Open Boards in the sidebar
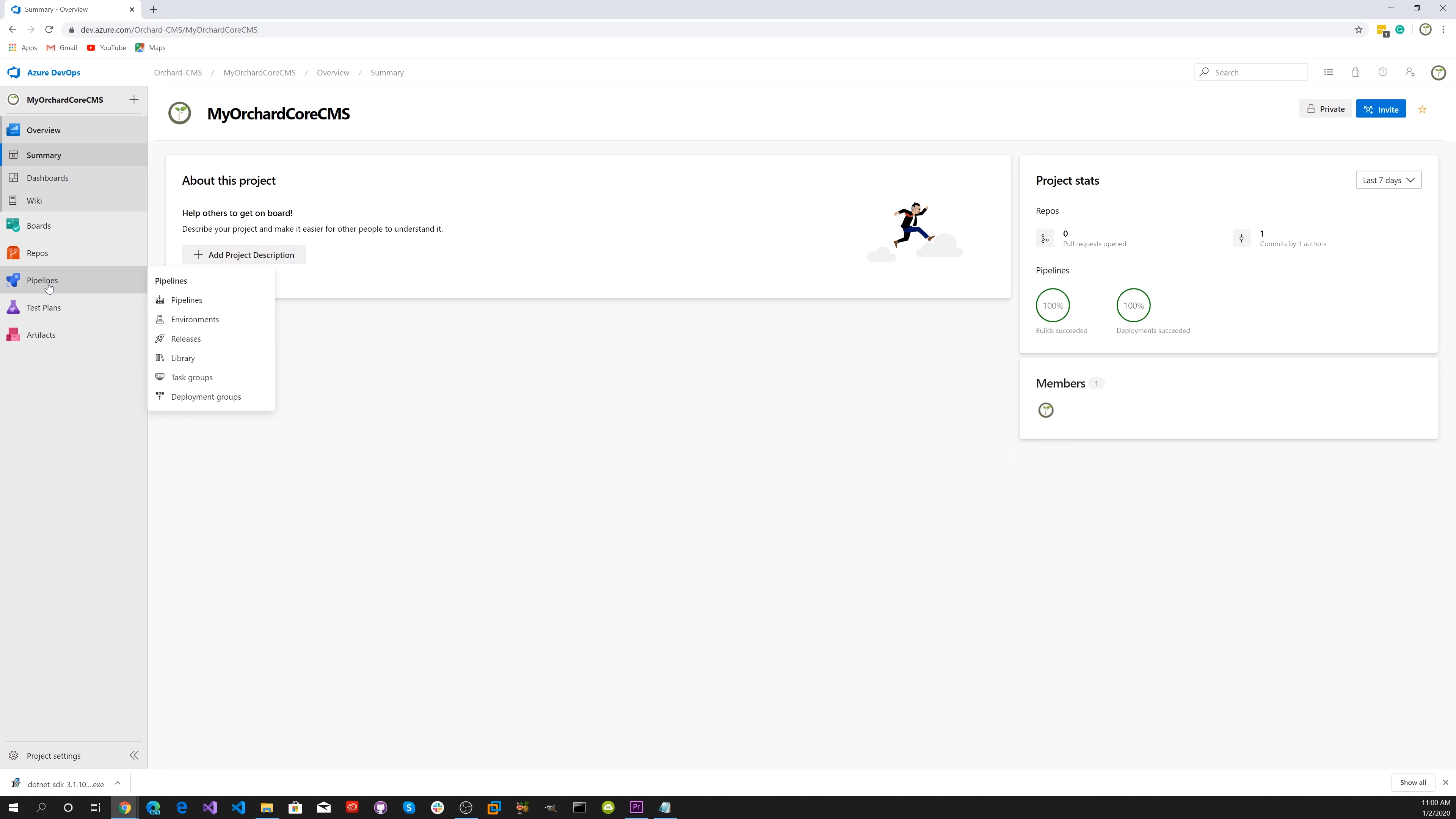1456x819 pixels. click(74, 226)
